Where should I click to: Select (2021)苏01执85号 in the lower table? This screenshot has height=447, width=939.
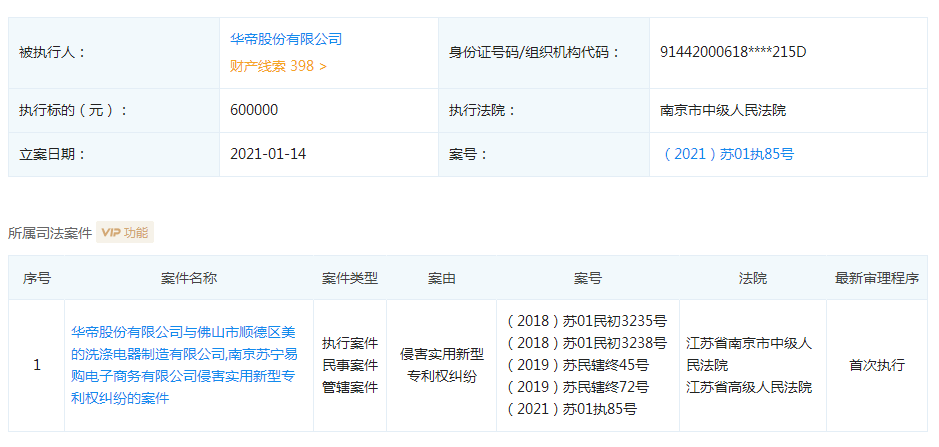tap(571, 409)
